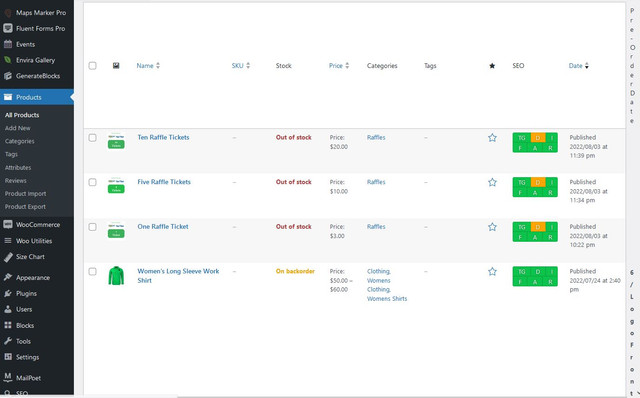640x398 pixels.
Task: Click Ten Raffle Tickets product thumbnail
Action: [x=116, y=141]
